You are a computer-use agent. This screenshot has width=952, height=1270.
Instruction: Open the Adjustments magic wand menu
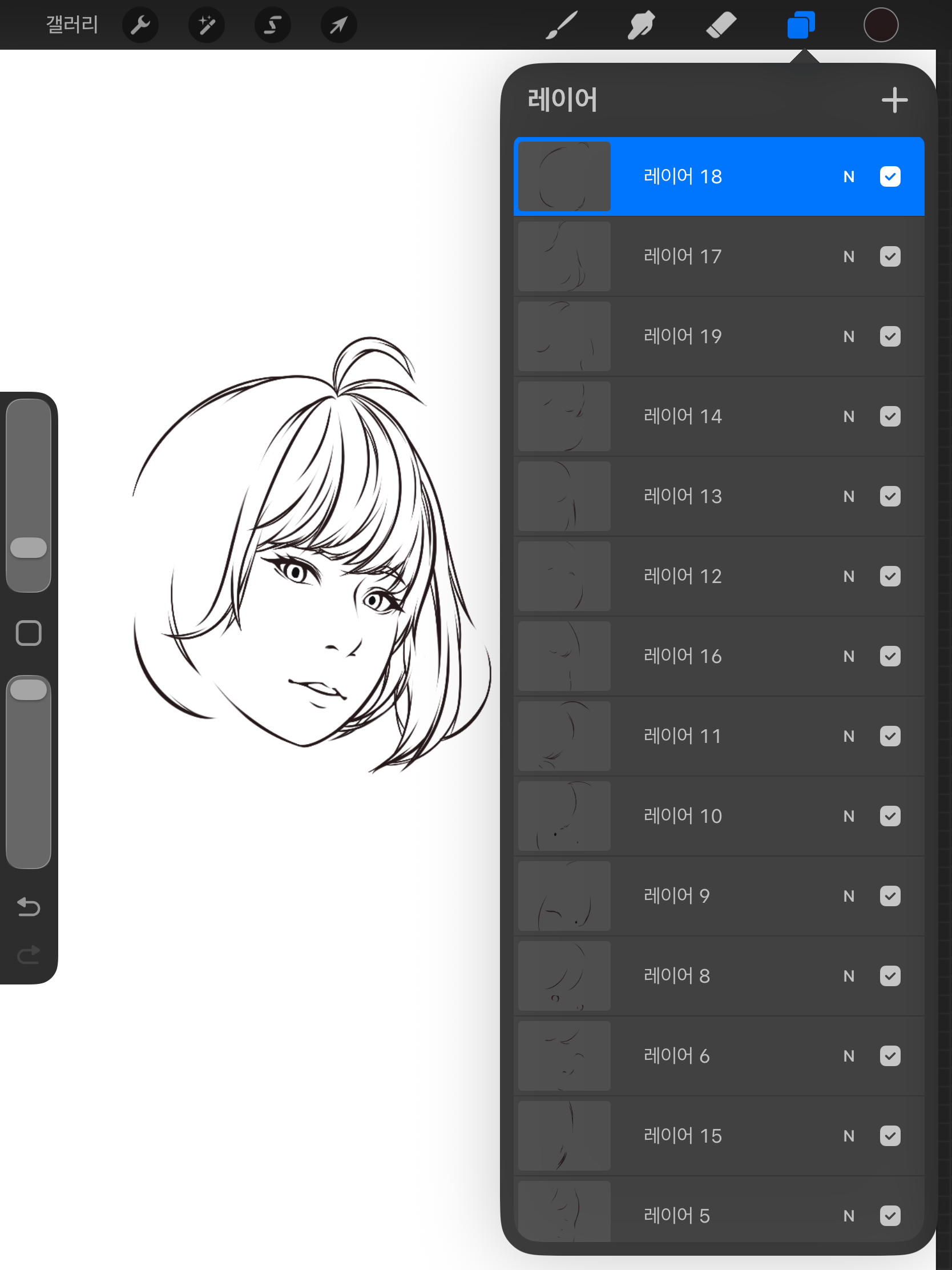click(x=206, y=25)
